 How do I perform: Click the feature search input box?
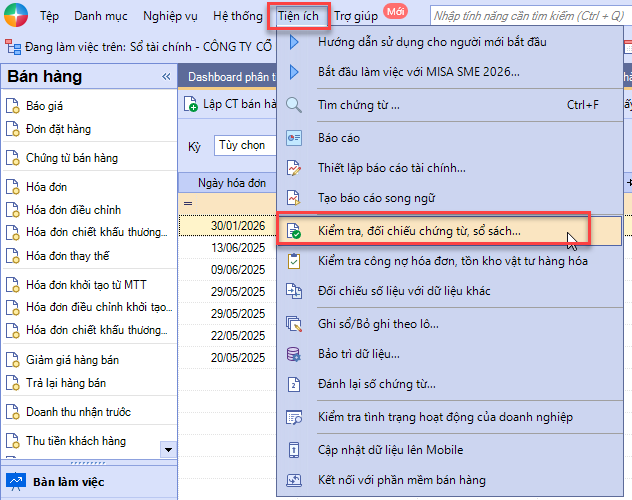(528, 16)
